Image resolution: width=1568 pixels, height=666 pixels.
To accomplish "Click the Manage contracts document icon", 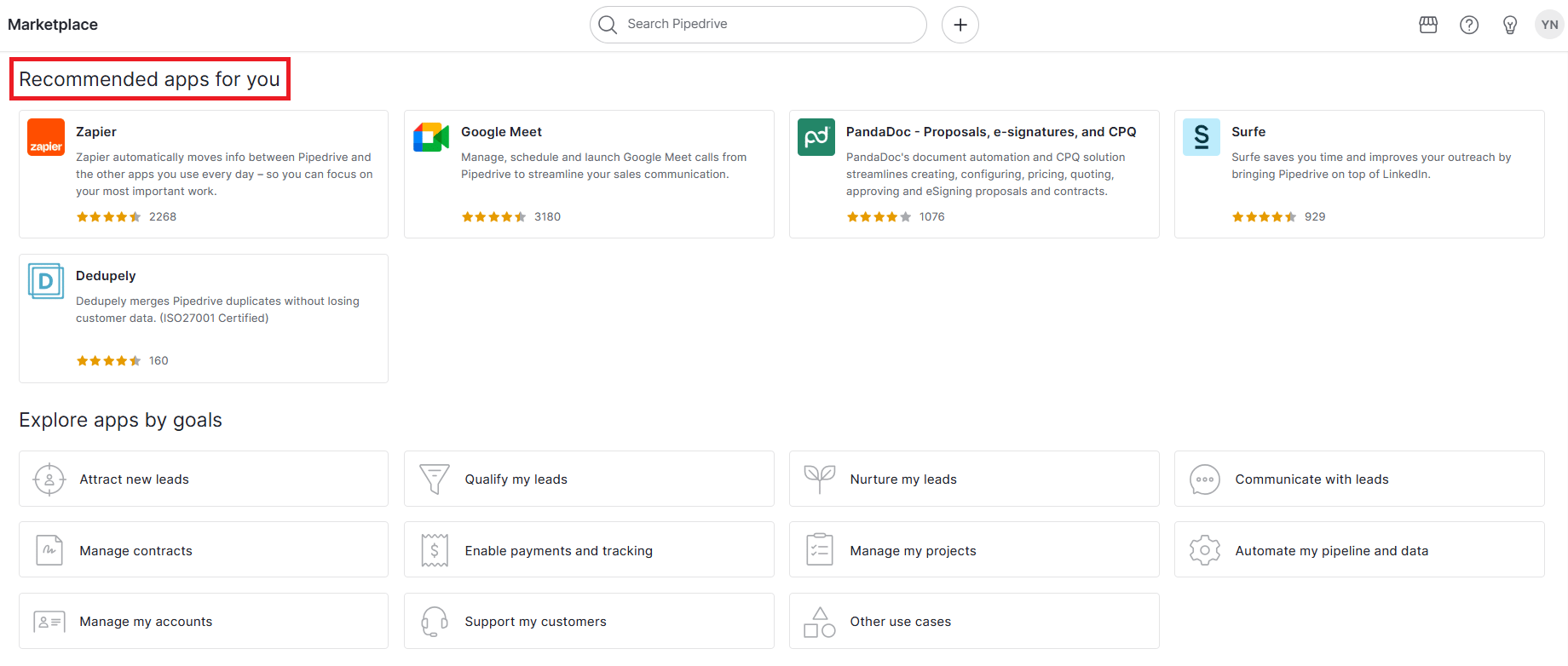I will [49, 550].
